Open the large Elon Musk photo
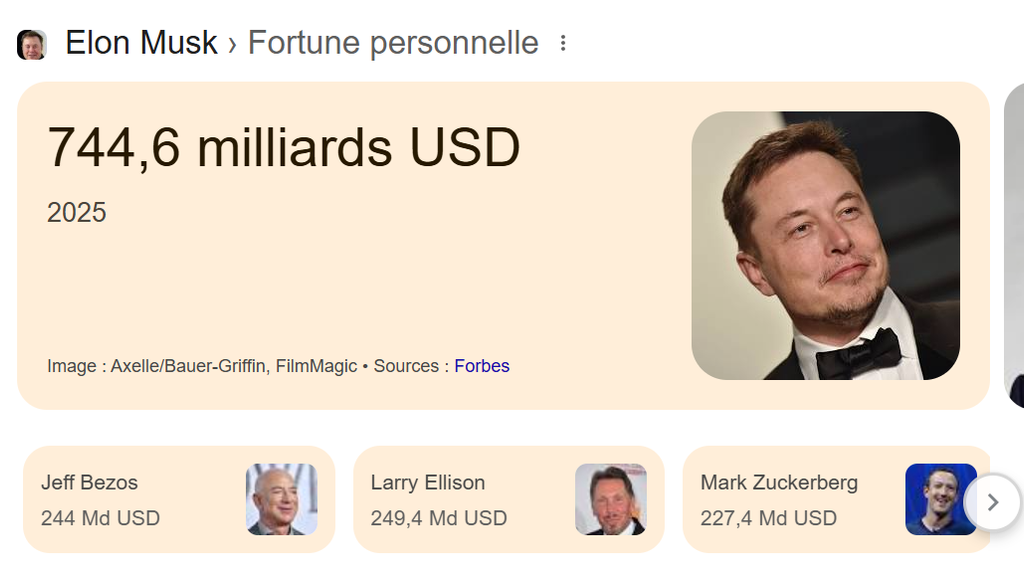The width and height of the screenshot is (1024, 579). point(825,245)
